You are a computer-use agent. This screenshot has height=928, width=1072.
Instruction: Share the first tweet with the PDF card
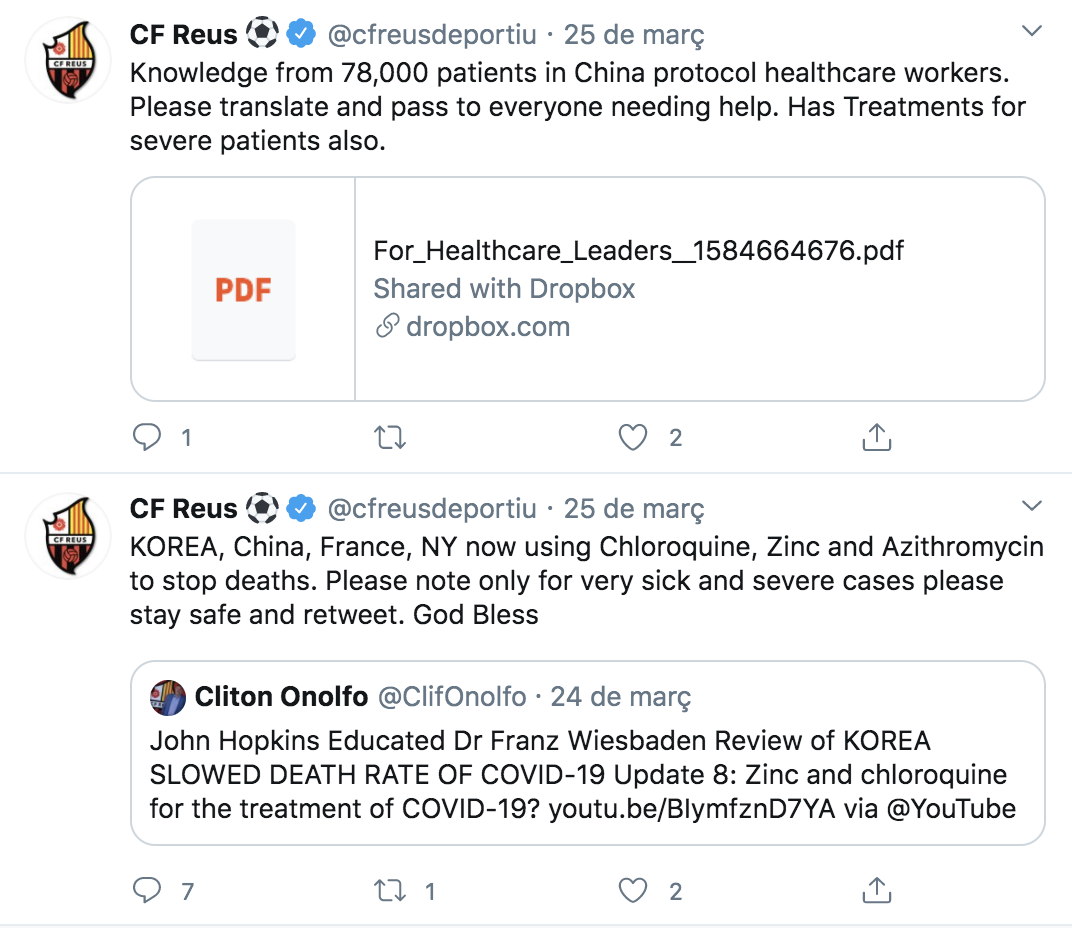pyautogui.click(x=876, y=437)
